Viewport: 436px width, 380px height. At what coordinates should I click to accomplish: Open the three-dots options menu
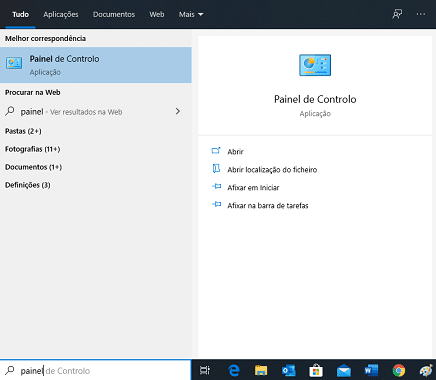point(421,14)
